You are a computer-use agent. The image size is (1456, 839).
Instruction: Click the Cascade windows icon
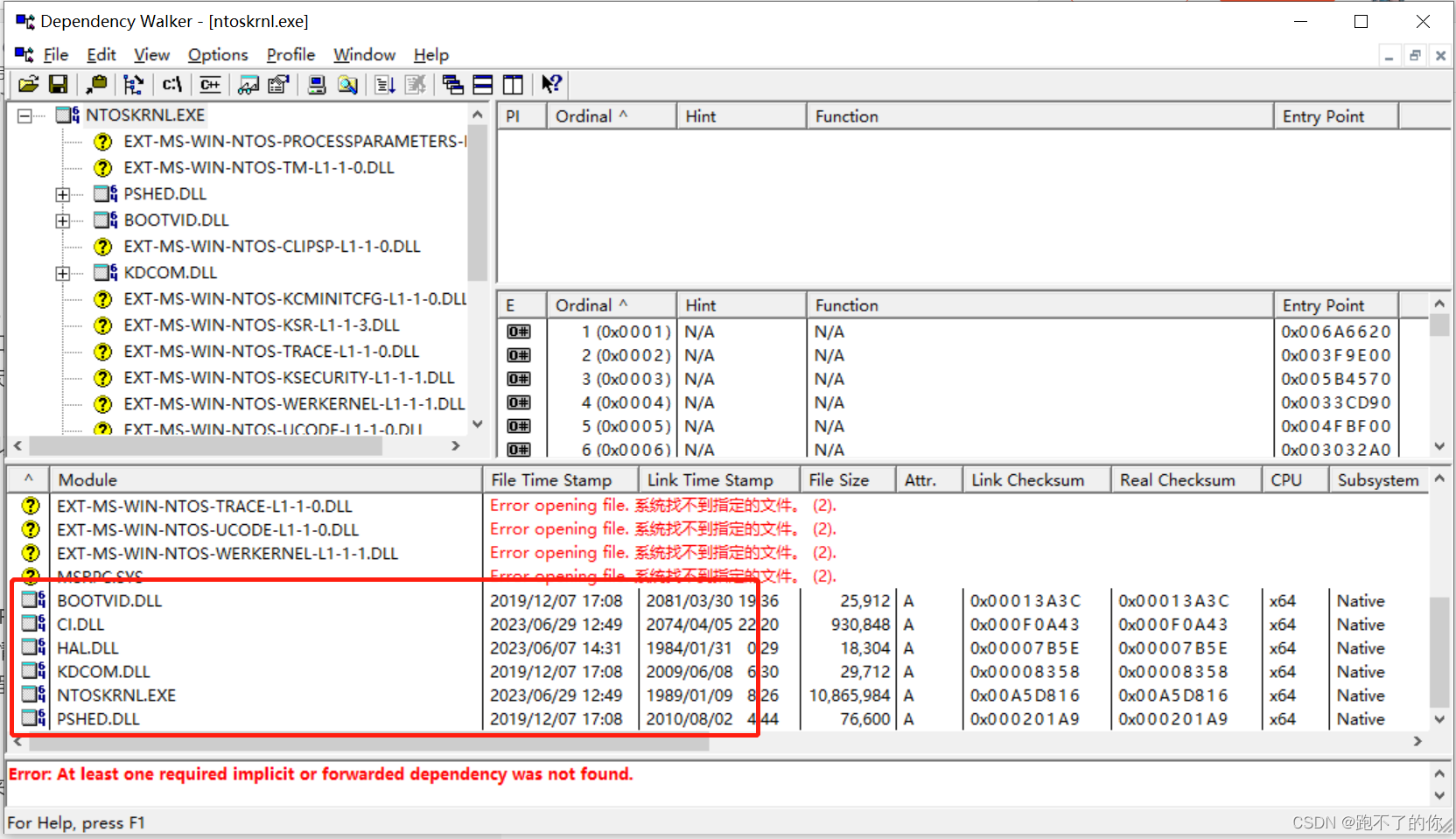[x=452, y=84]
